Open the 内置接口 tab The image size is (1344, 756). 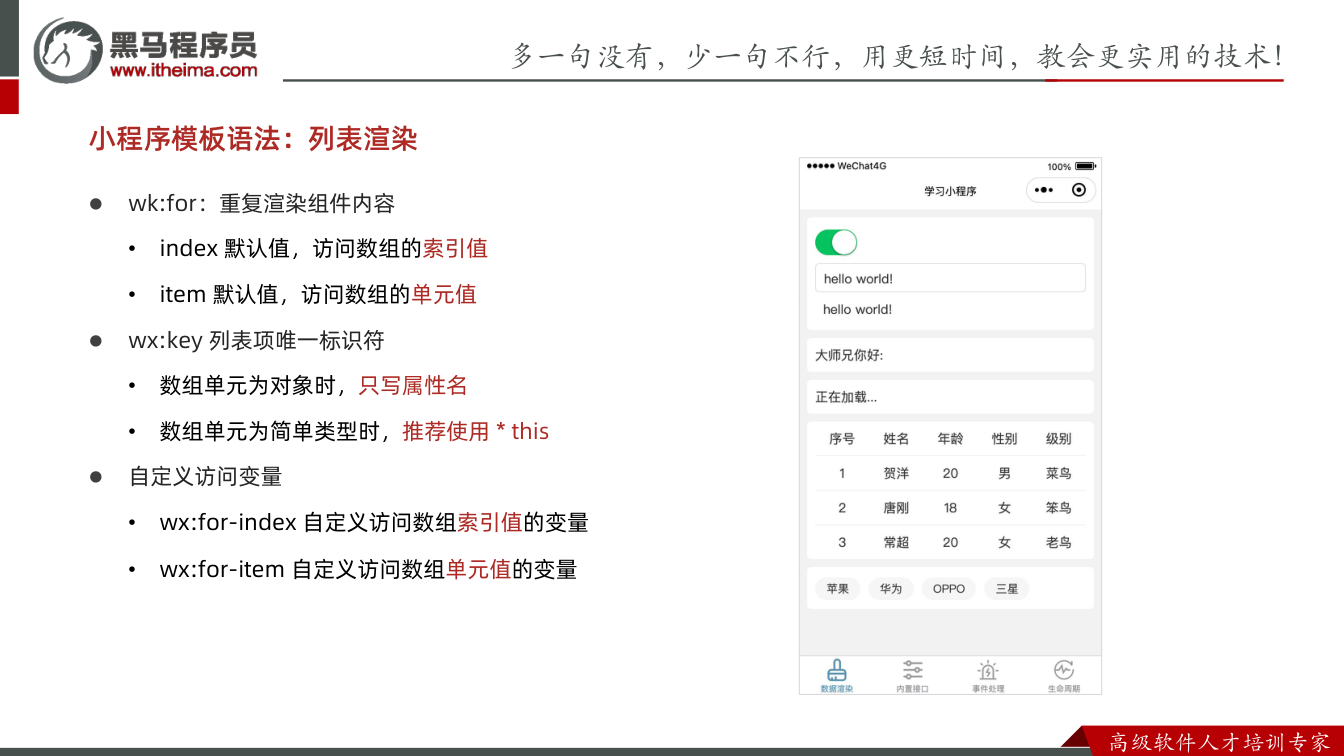click(913, 676)
